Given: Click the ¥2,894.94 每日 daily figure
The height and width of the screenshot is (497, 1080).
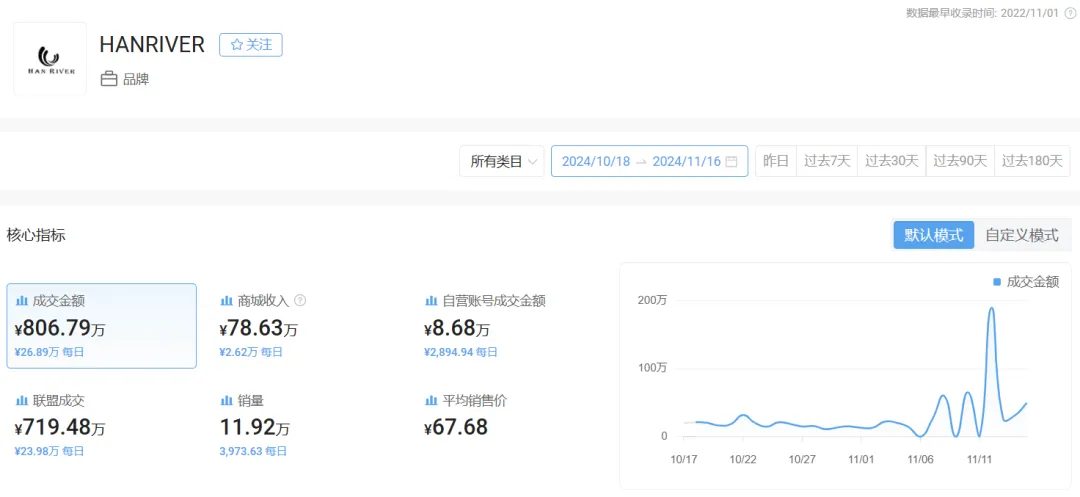Looking at the screenshot, I should click(461, 352).
